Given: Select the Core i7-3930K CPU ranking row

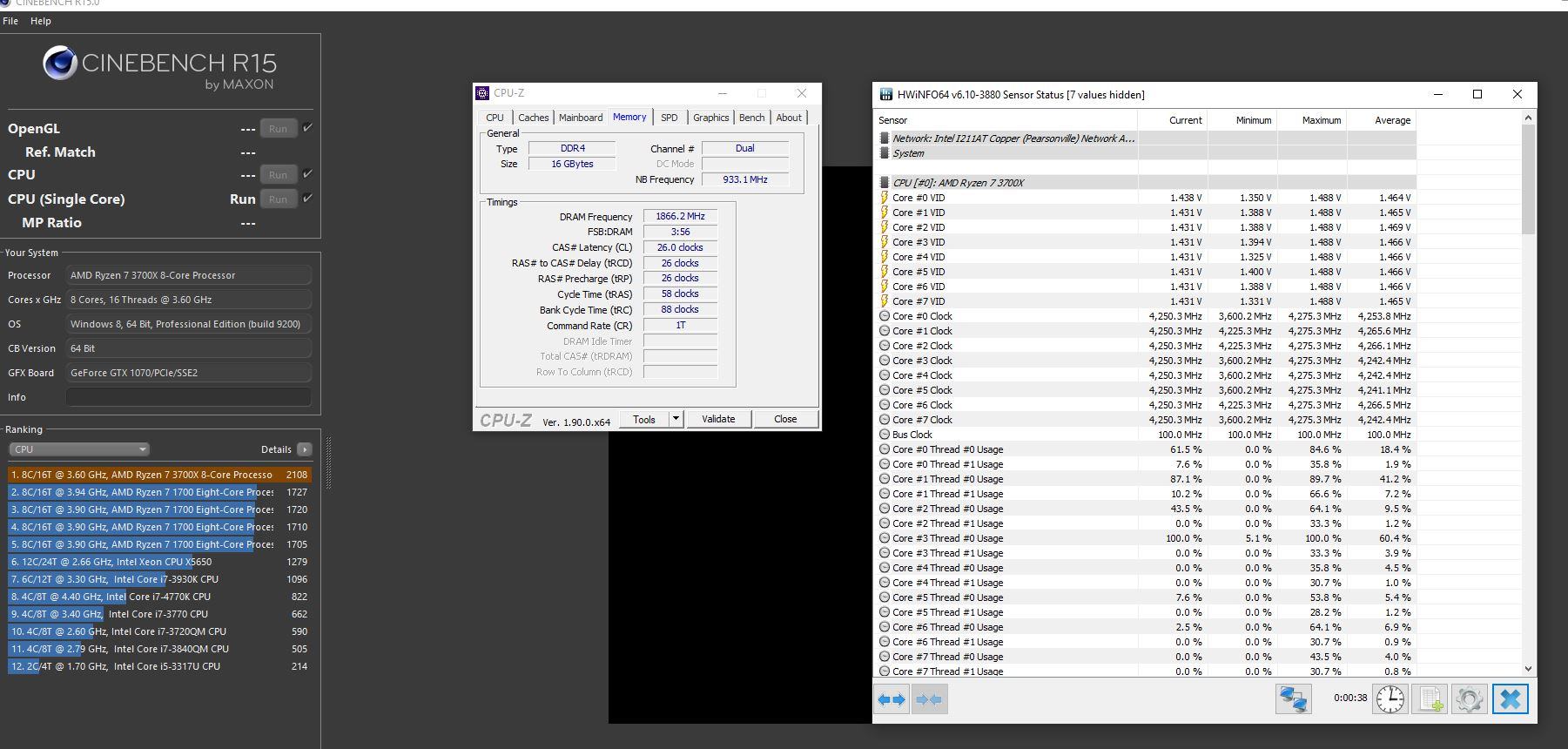Looking at the screenshot, I should click(159, 579).
